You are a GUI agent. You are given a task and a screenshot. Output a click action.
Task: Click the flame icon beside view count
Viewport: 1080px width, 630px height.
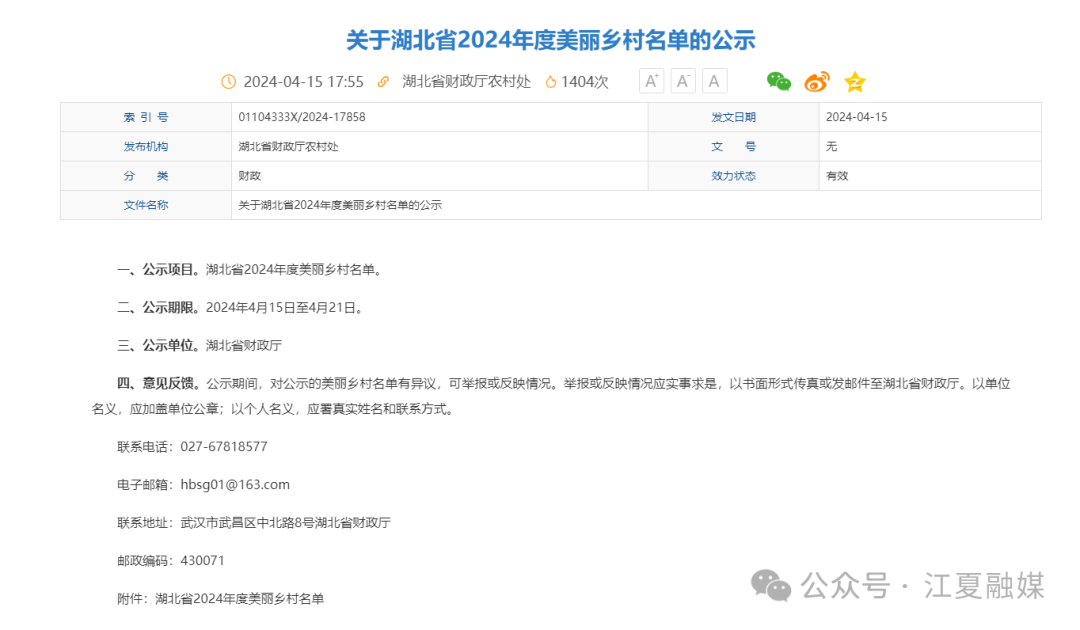click(x=550, y=81)
